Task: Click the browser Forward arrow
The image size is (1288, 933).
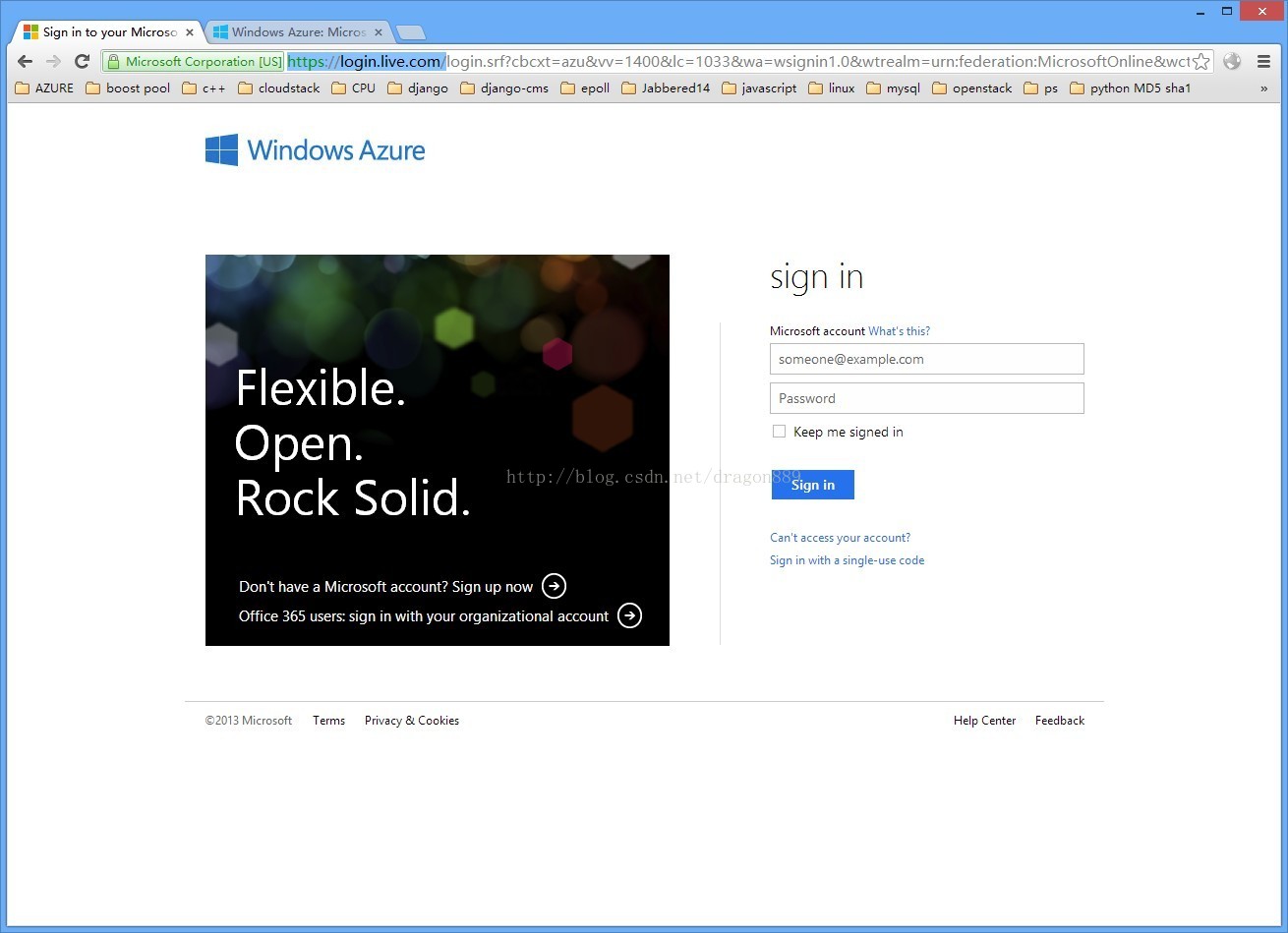Action: [x=54, y=61]
